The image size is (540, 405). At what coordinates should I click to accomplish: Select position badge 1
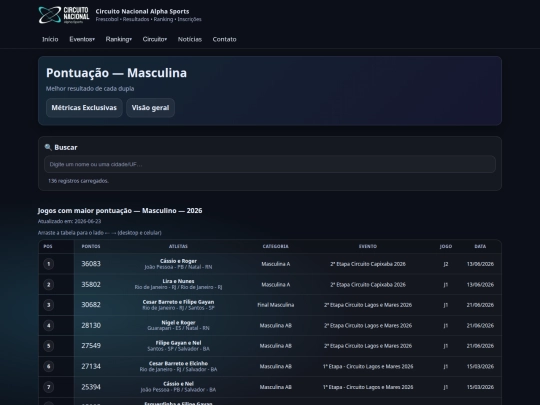coord(49,264)
